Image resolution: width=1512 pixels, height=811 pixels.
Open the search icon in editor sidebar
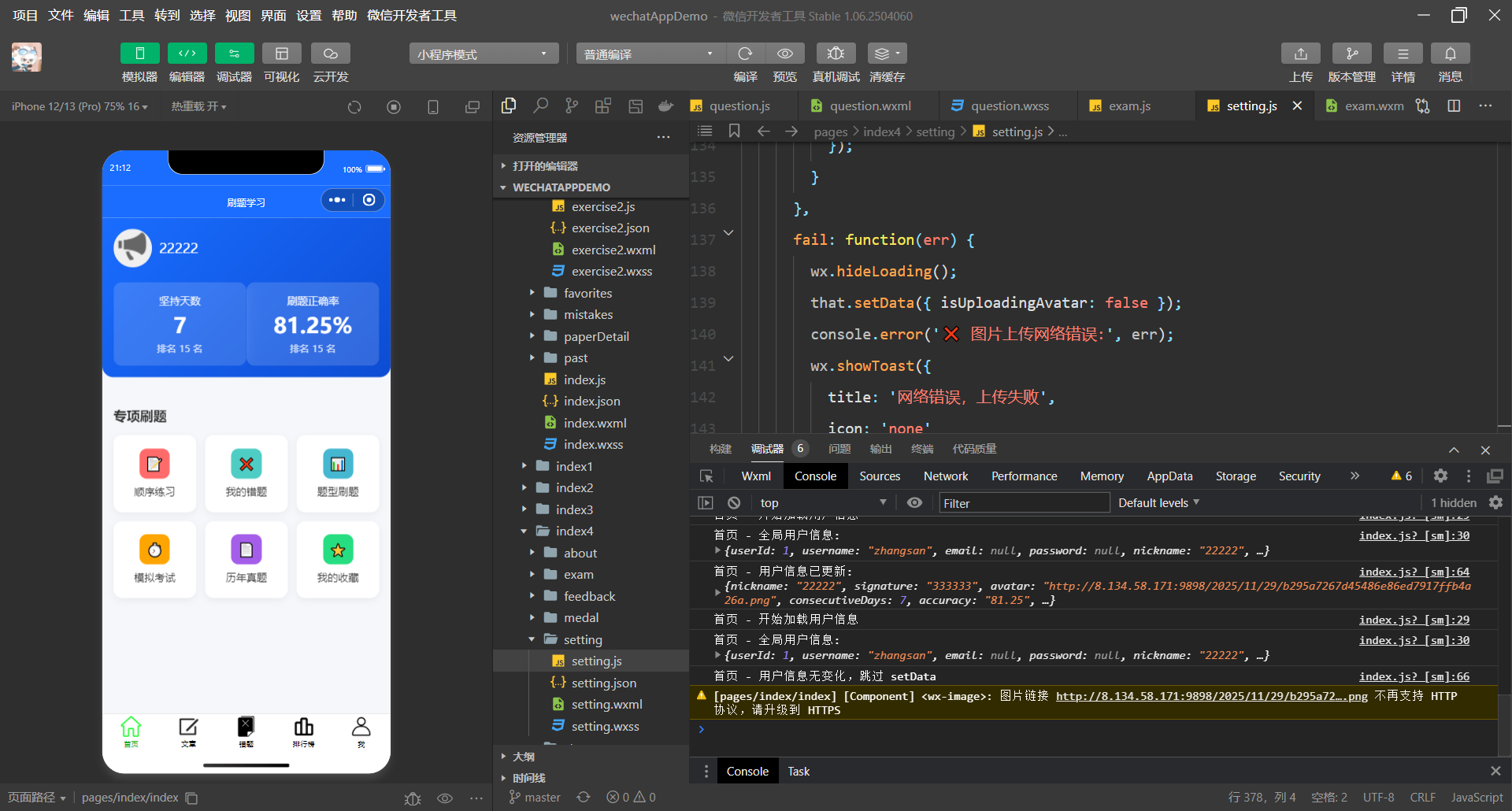540,106
